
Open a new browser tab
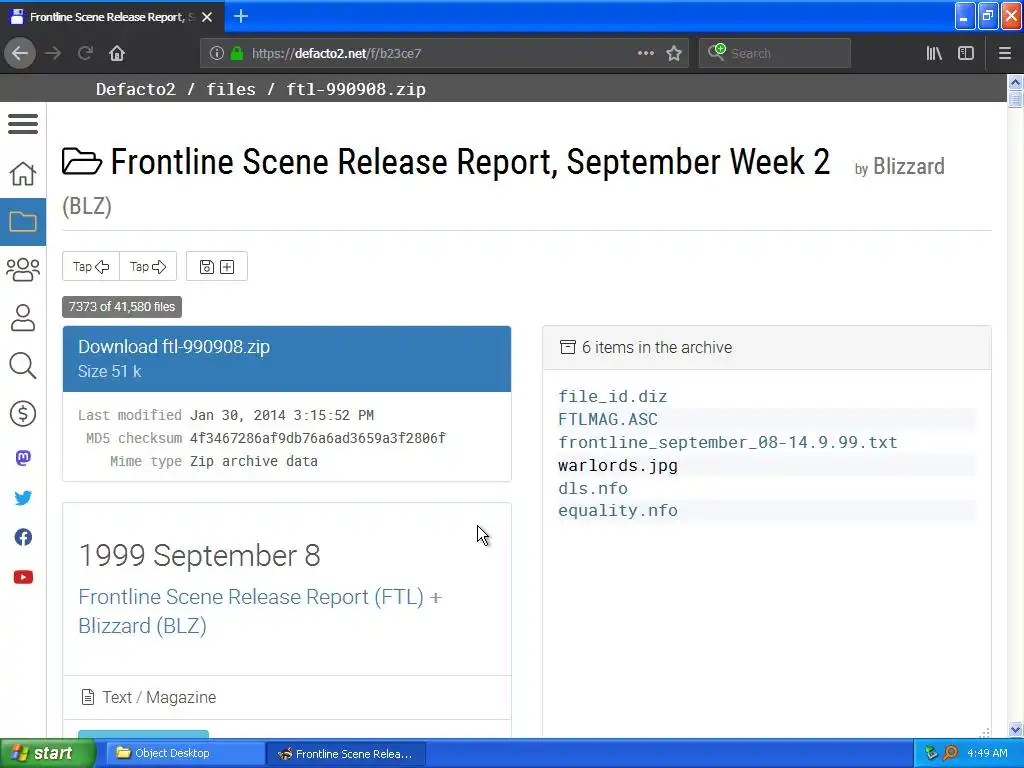pyautogui.click(x=240, y=16)
